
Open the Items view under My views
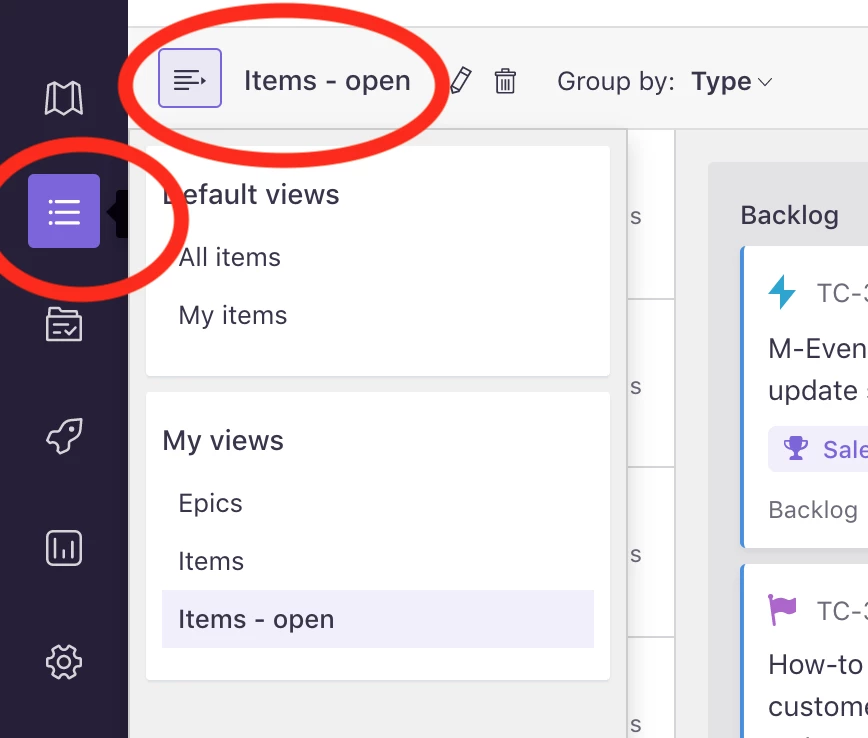click(211, 561)
